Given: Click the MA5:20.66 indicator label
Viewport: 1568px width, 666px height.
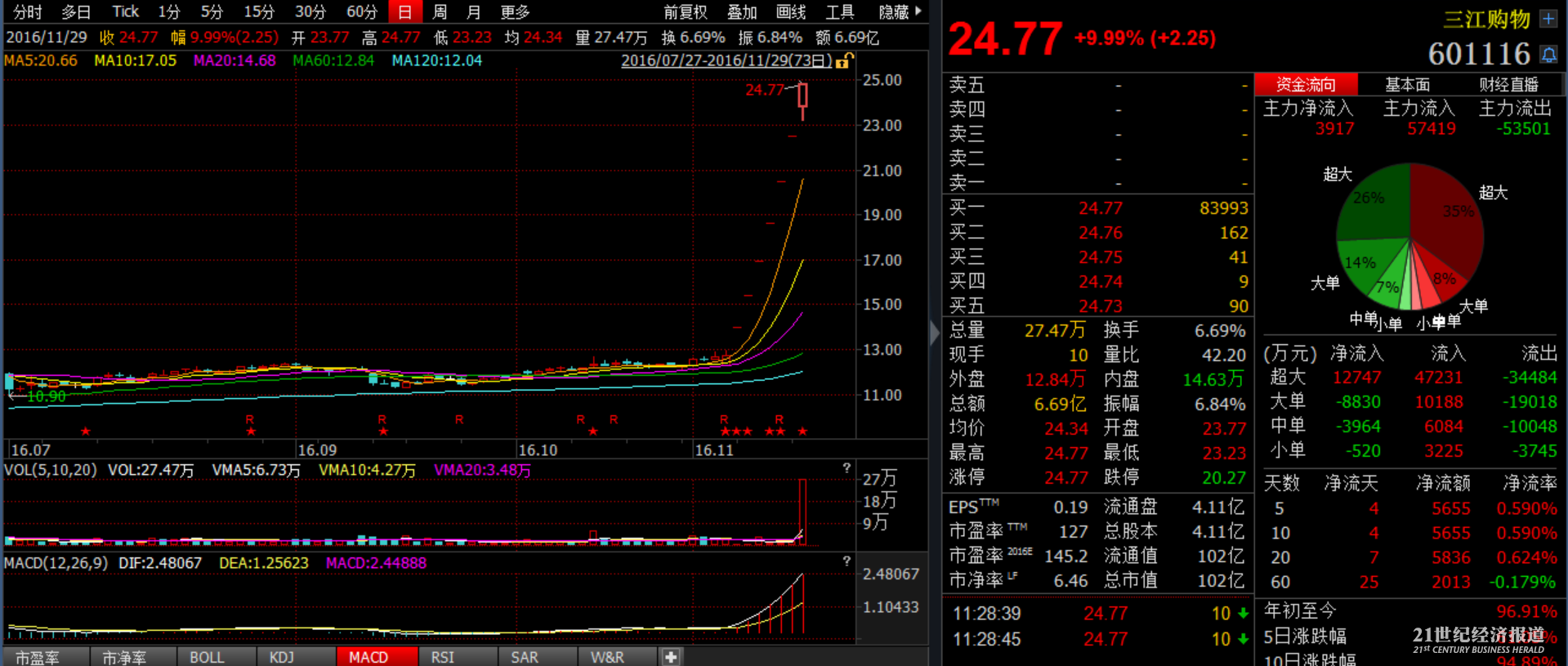Looking at the screenshot, I should [x=41, y=60].
